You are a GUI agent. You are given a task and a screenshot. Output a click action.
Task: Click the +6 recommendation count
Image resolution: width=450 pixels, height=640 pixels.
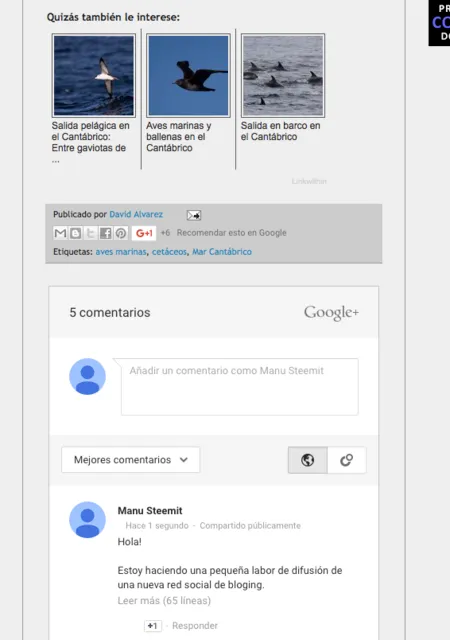[x=165, y=233]
